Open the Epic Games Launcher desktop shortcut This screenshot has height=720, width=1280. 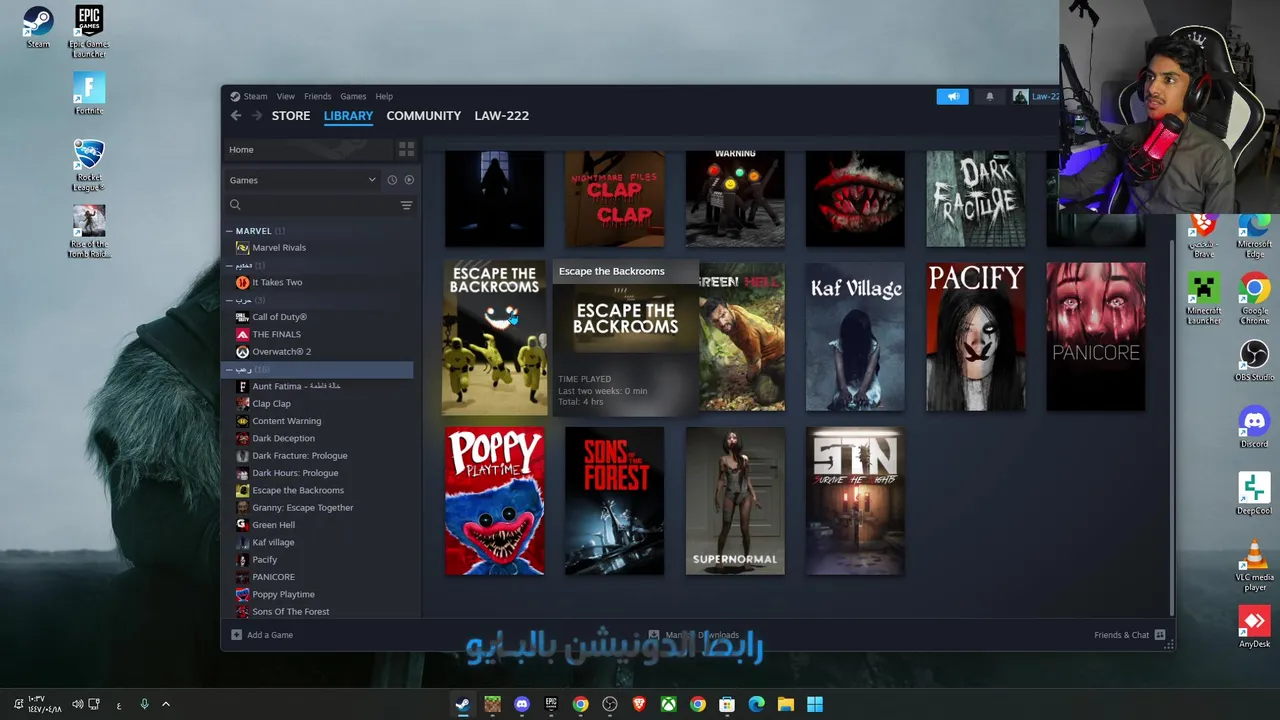pyautogui.click(x=89, y=31)
